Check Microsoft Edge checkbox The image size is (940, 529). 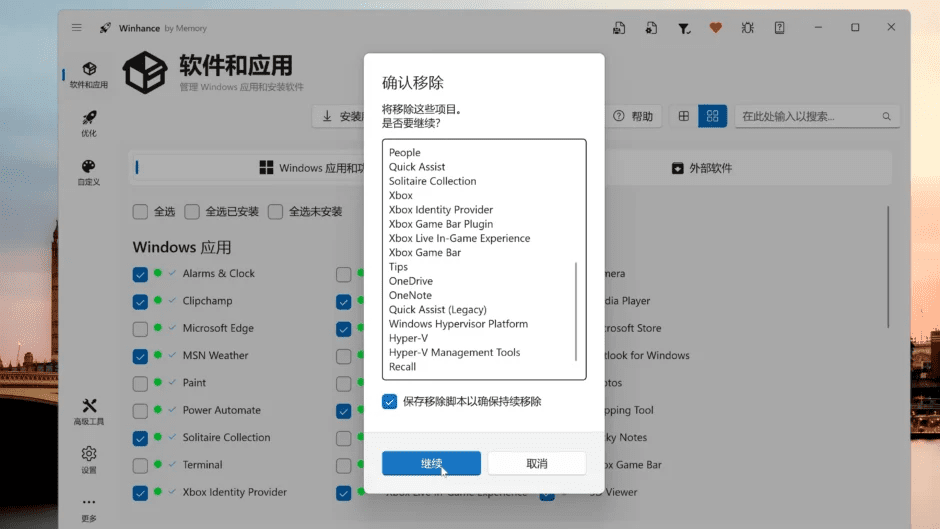point(140,329)
